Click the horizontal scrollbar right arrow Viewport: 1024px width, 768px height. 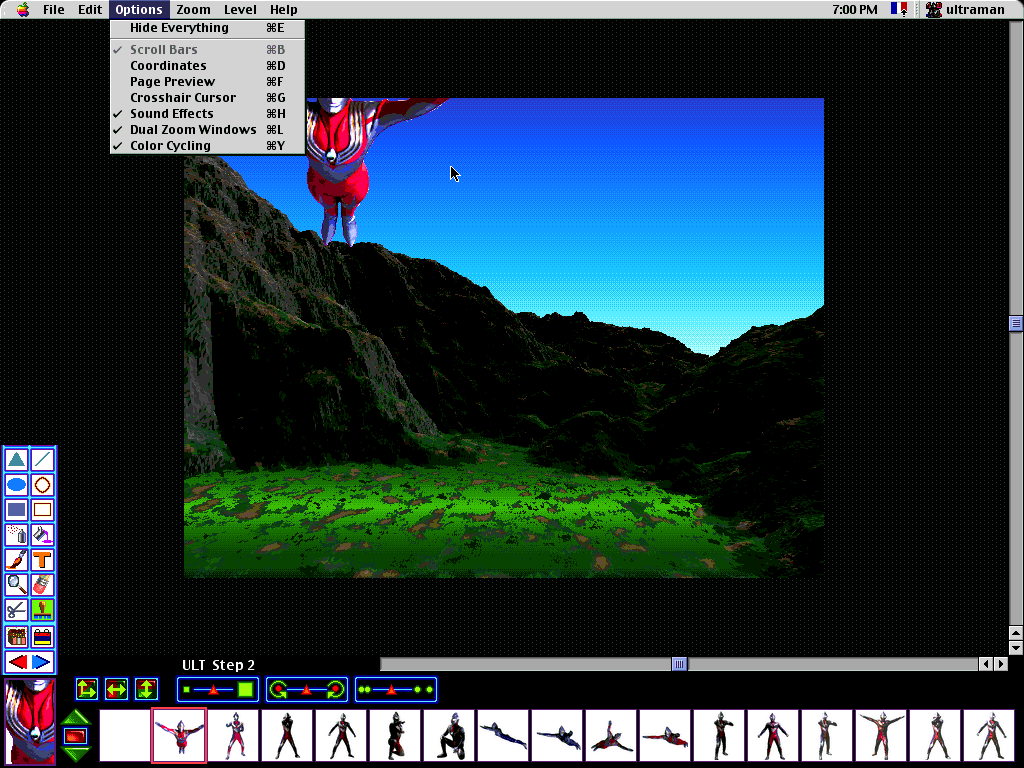coord(1000,664)
